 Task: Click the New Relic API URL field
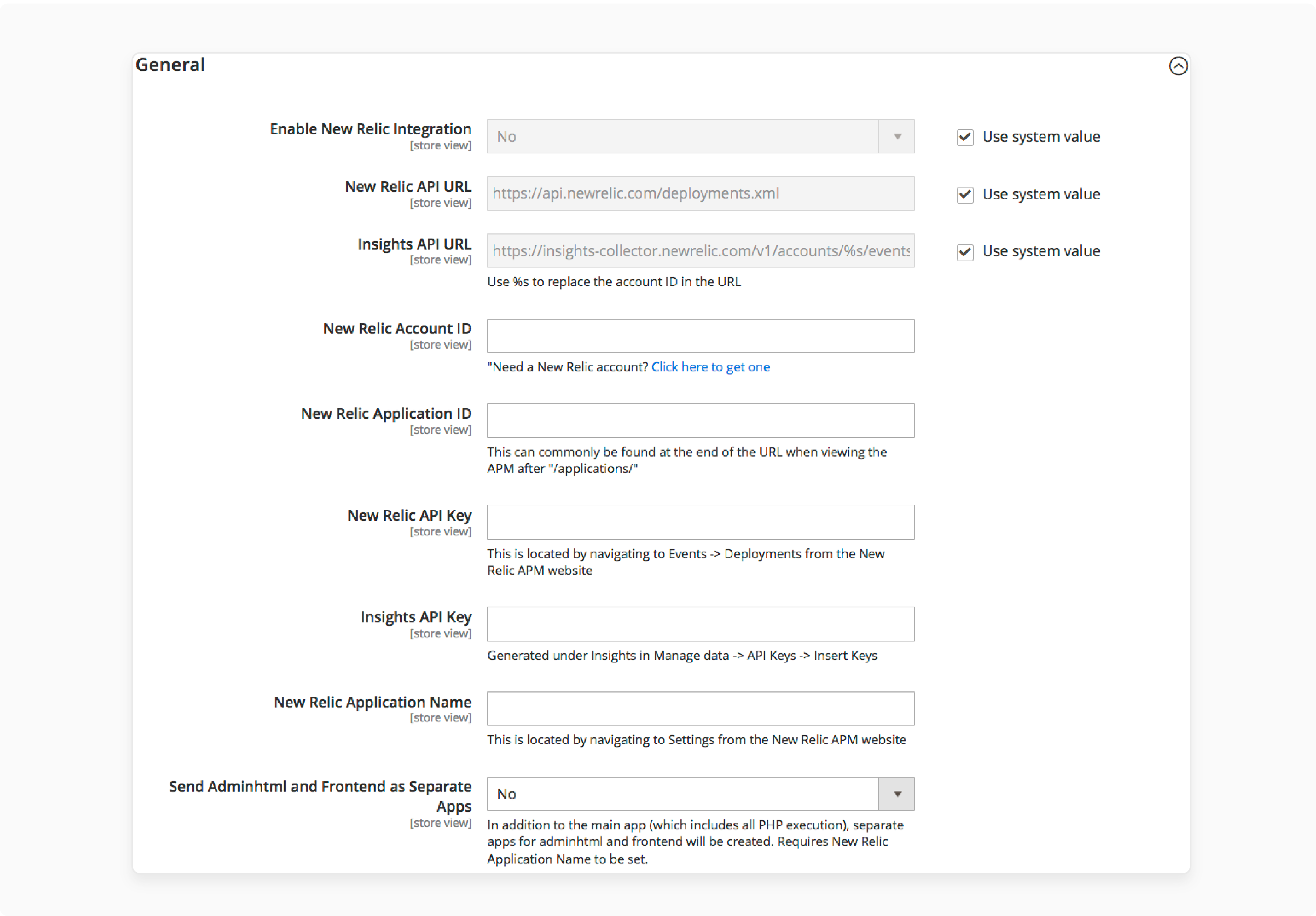[x=701, y=194]
